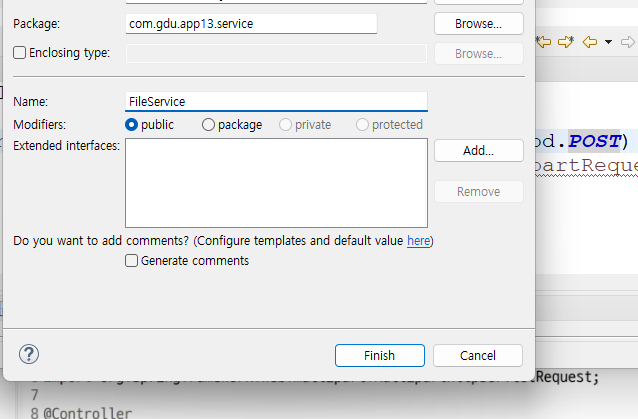Expand the Back history dropdown arrow

point(608,42)
